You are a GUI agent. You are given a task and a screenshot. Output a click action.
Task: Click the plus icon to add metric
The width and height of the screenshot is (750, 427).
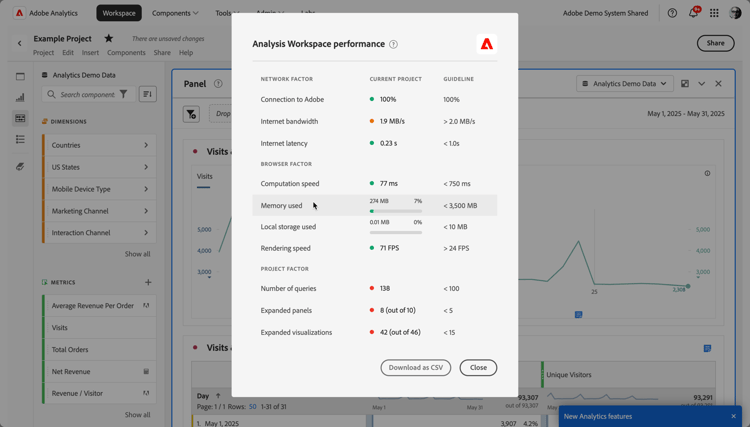tap(148, 282)
